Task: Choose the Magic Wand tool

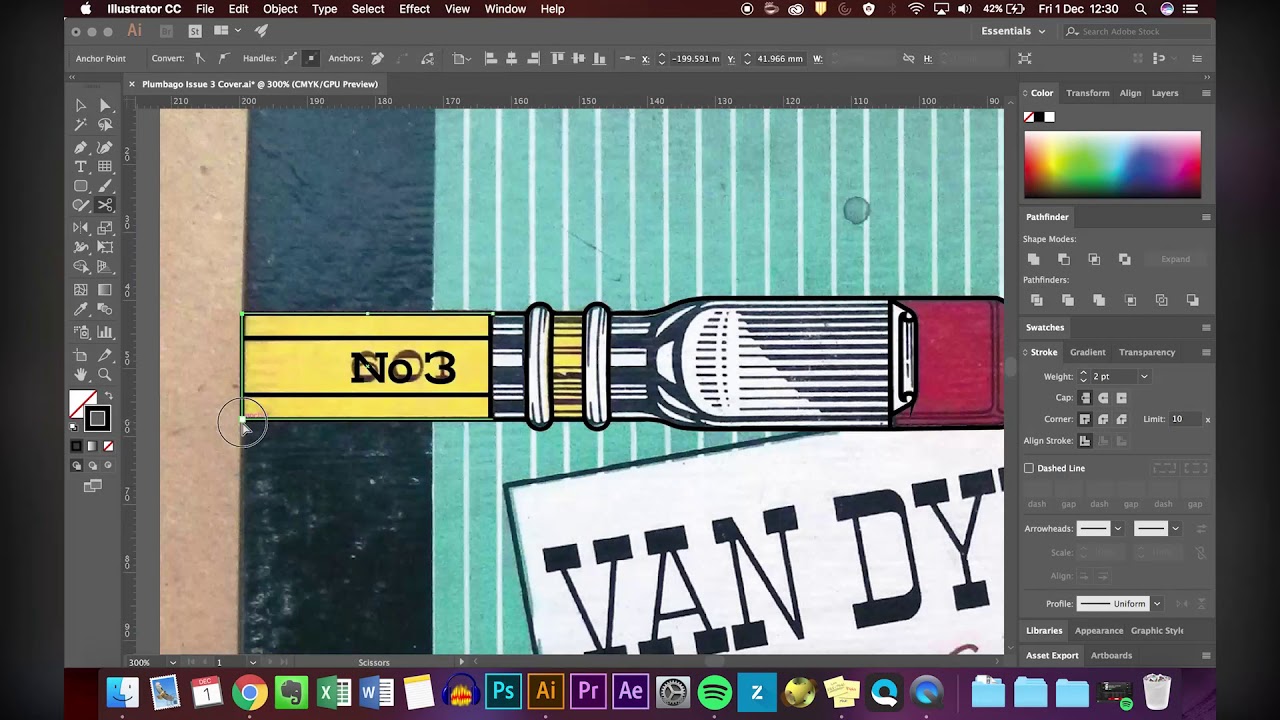Action: (x=81, y=125)
